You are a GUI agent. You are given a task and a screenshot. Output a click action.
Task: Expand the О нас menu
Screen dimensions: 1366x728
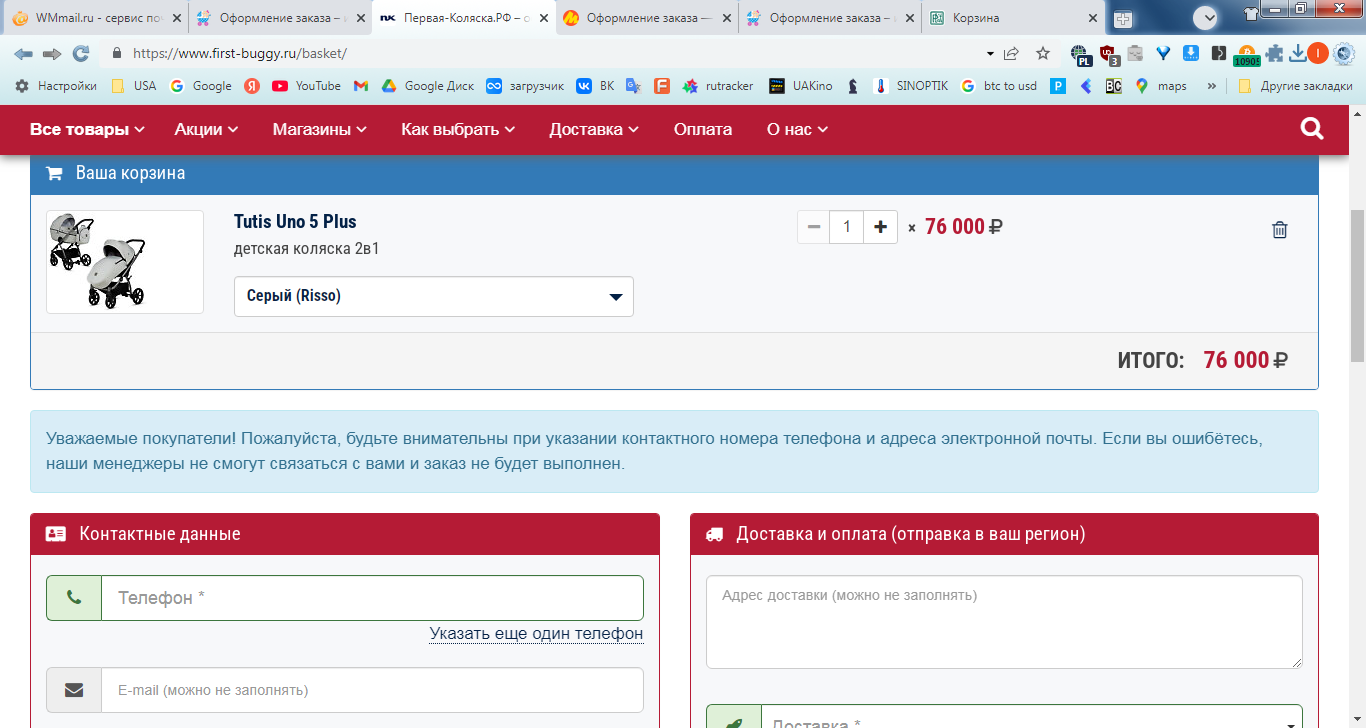coord(797,129)
